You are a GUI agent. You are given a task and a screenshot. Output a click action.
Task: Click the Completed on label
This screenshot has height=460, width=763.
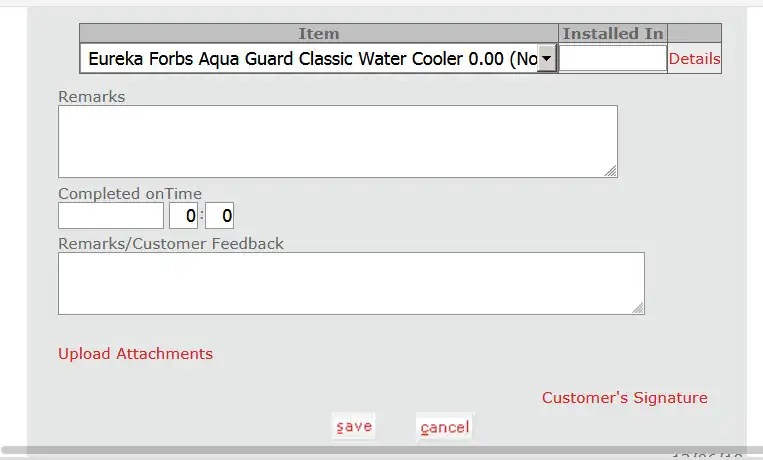pos(111,194)
